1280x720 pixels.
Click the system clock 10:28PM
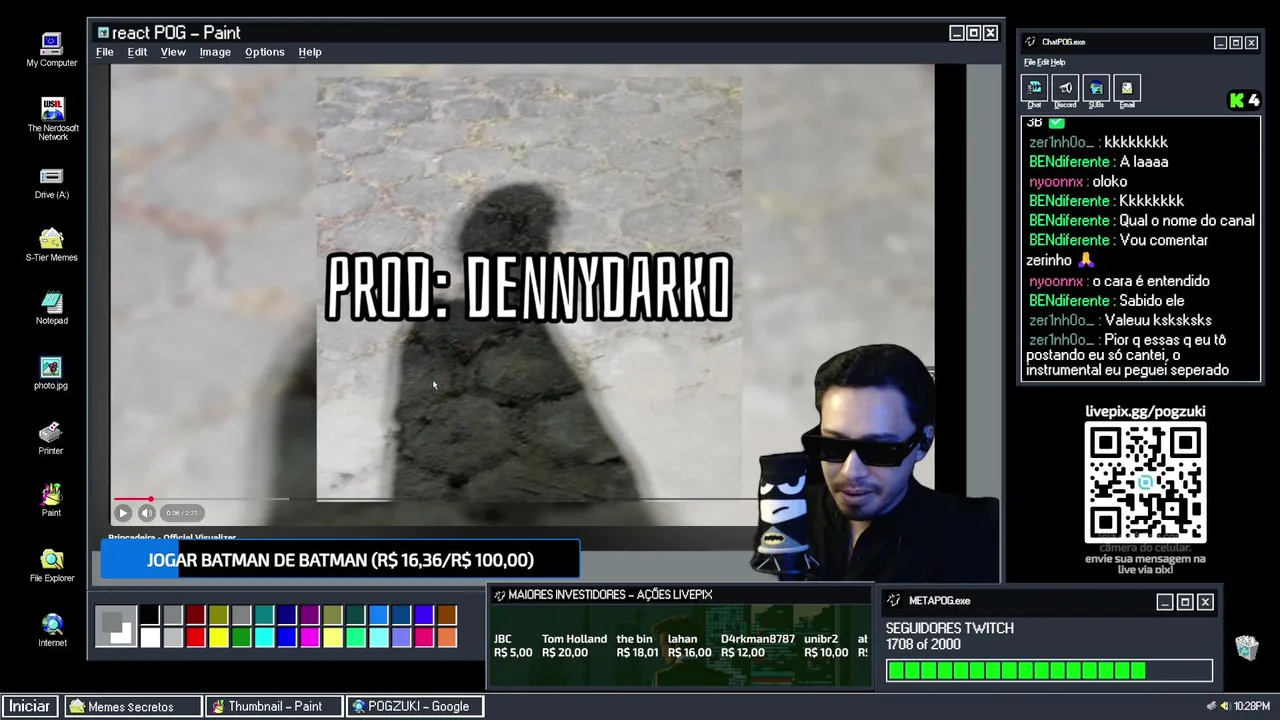coord(1252,706)
